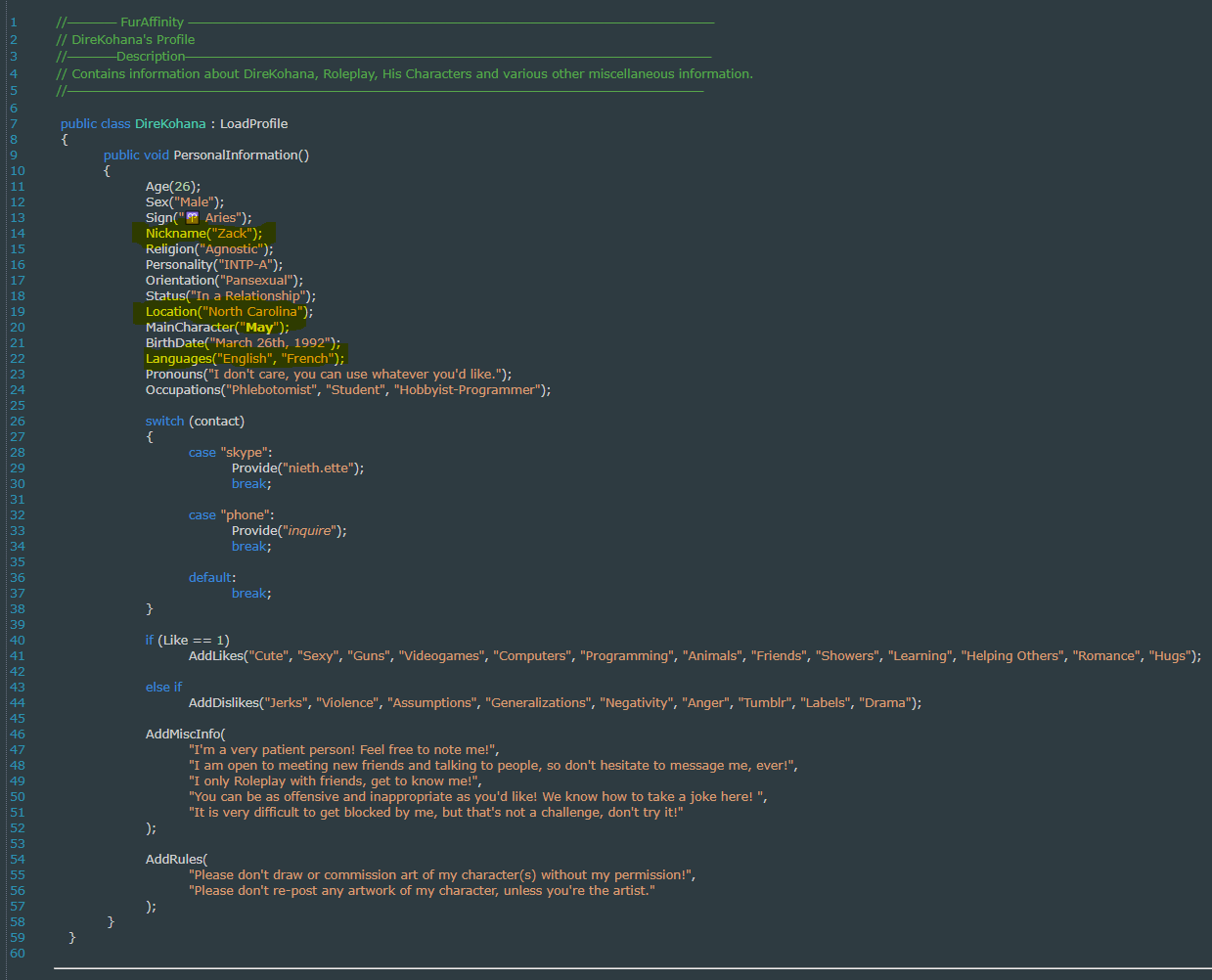This screenshot has width=1212, height=980.
Task: Select the highlighted Nickname "Zack" line
Action: point(203,234)
